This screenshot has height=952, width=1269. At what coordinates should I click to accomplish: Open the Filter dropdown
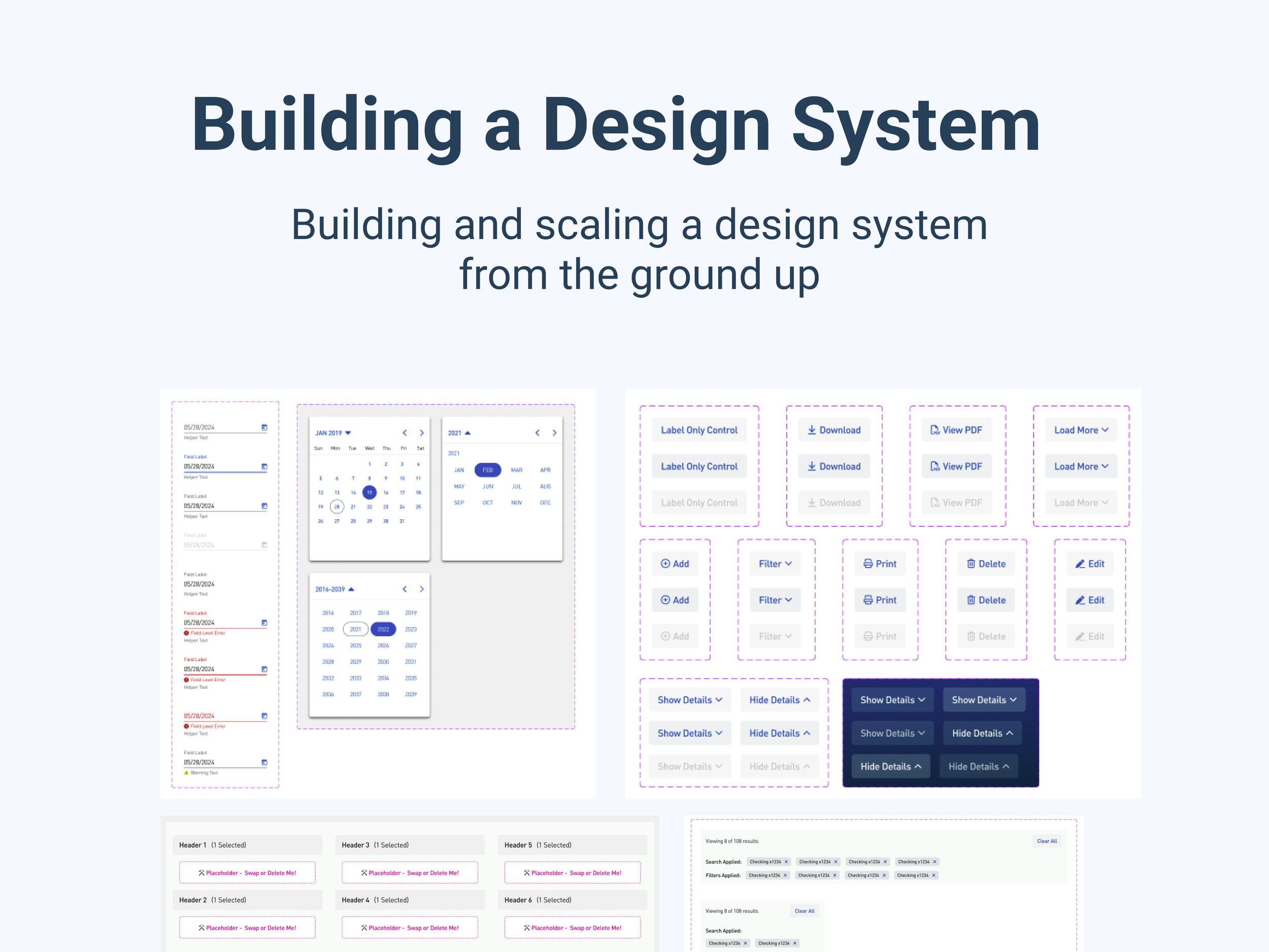pyautogui.click(x=775, y=563)
